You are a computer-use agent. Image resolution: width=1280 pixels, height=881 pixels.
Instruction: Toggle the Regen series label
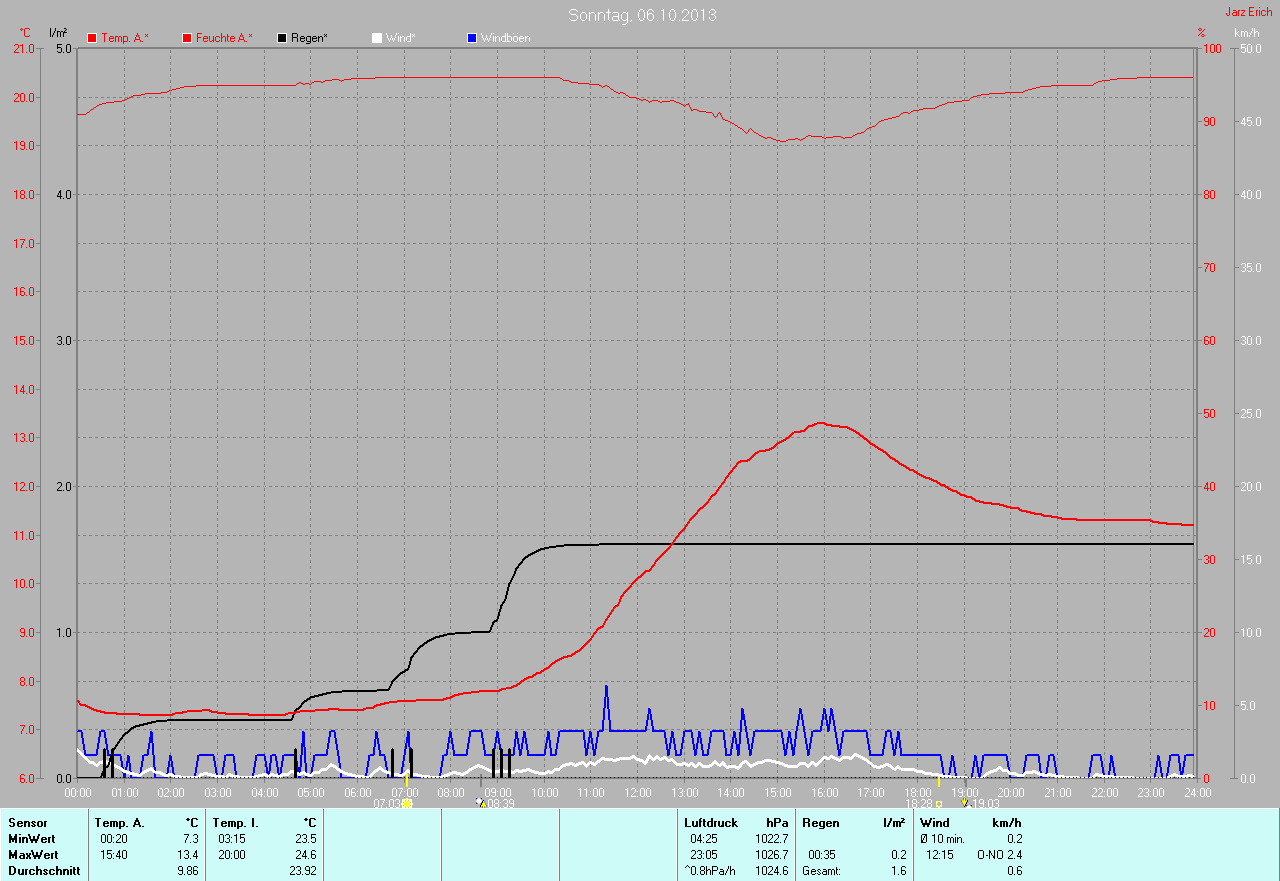tap(309, 38)
